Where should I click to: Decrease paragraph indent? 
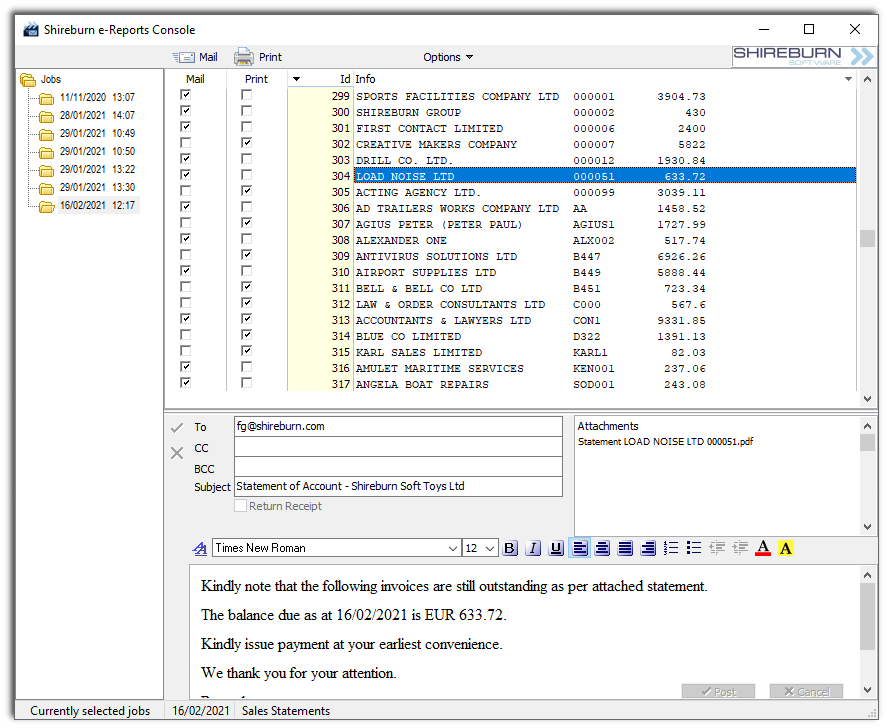tap(717, 548)
